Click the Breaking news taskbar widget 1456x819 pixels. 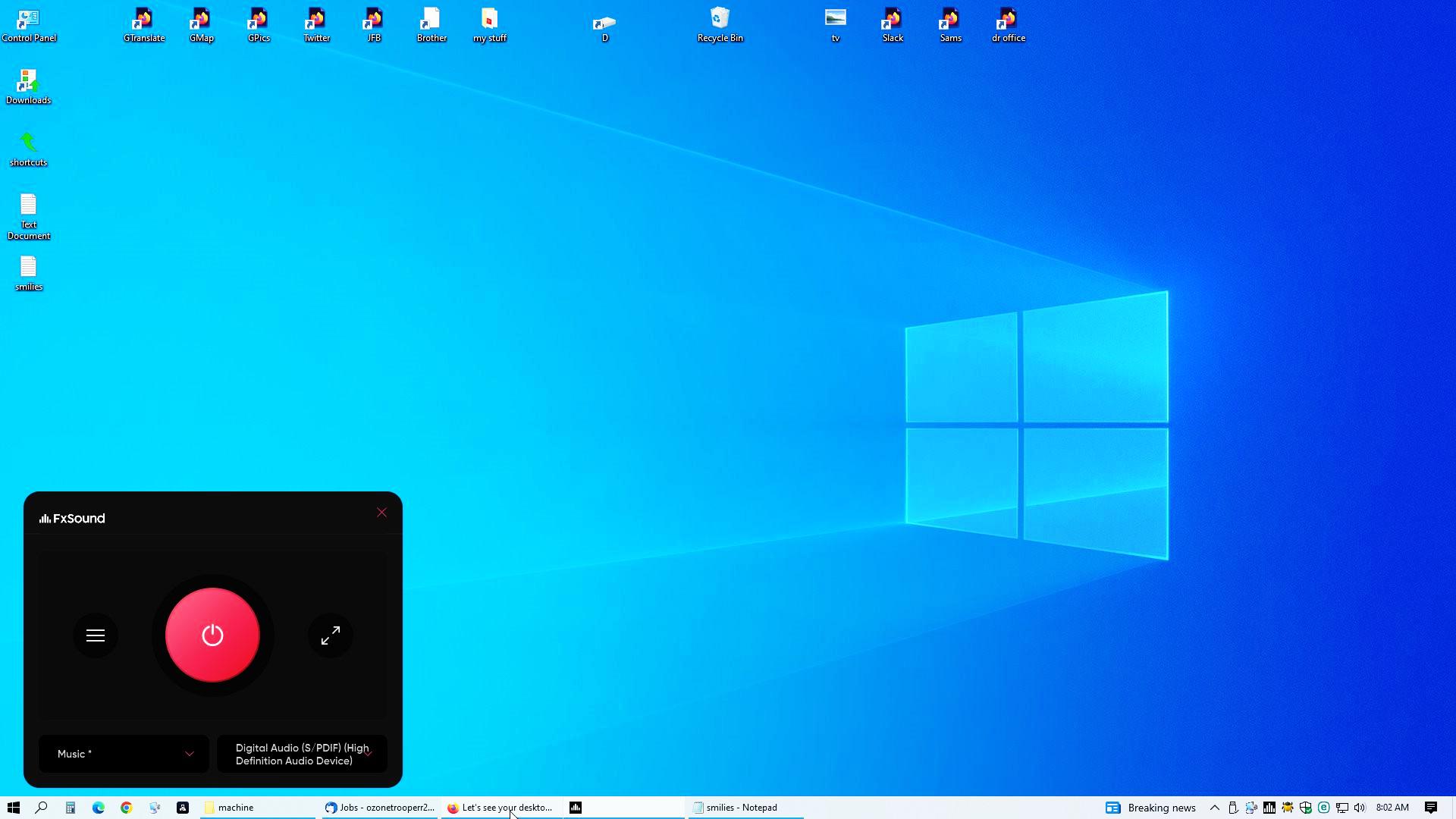[x=1150, y=808]
